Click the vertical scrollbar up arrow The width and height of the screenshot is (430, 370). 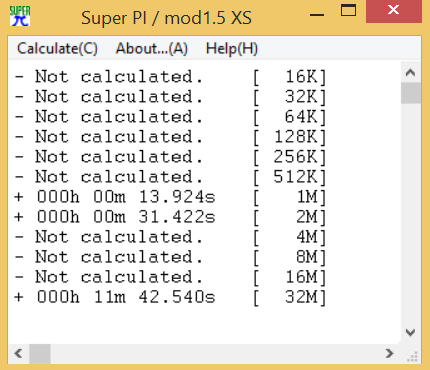(x=410, y=72)
